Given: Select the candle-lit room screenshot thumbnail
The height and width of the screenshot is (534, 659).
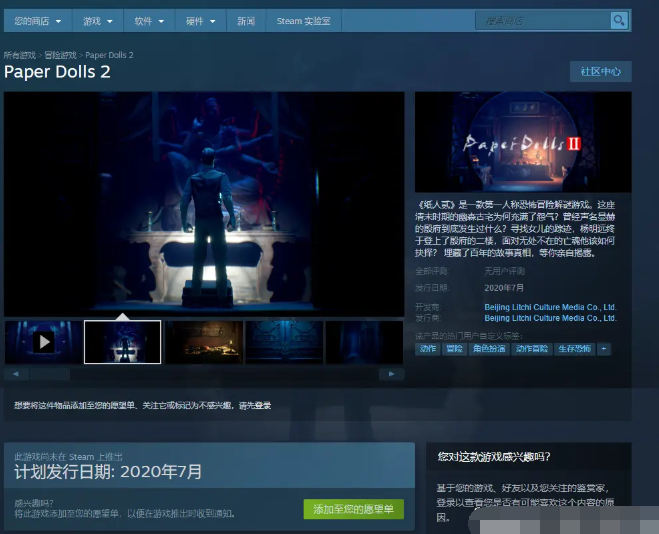Looking at the screenshot, I should (x=204, y=342).
